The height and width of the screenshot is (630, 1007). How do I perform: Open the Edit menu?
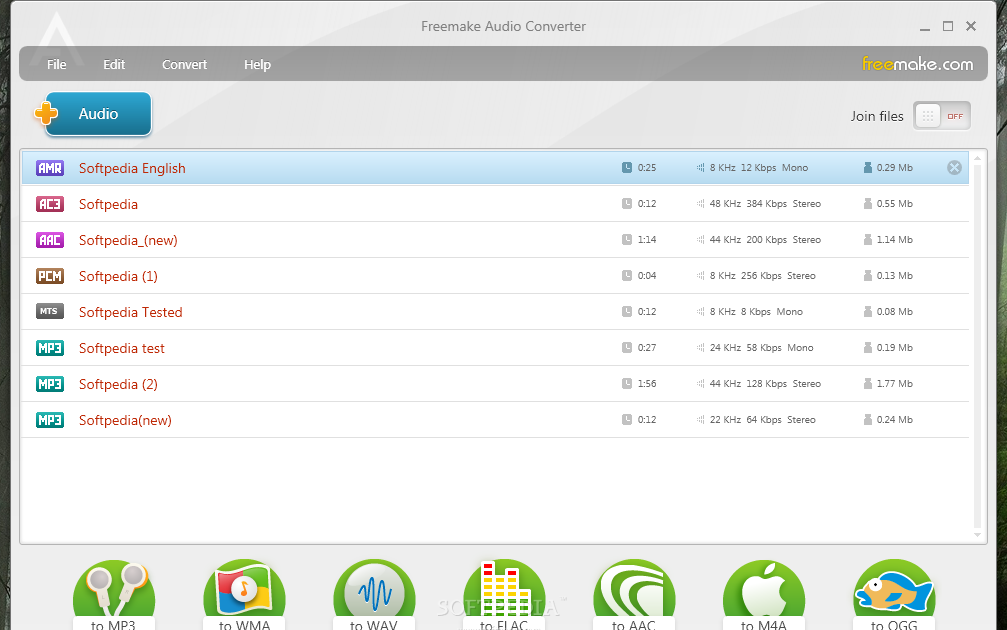pos(114,64)
